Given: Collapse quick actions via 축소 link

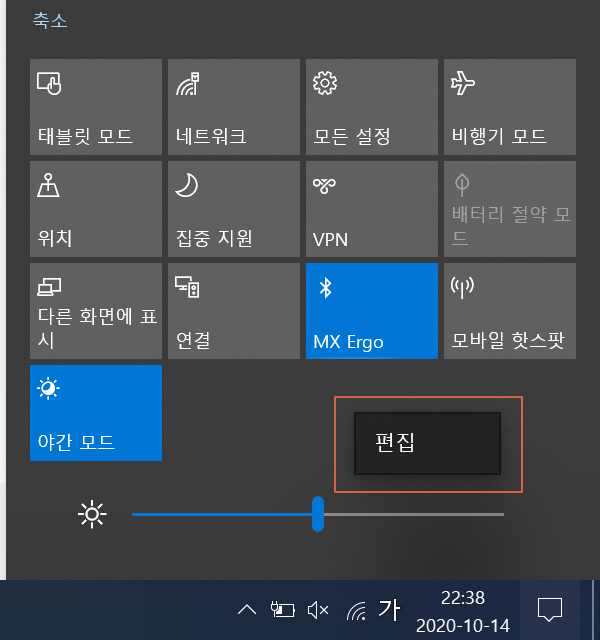Looking at the screenshot, I should pyautogui.click(x=50, y=20).
